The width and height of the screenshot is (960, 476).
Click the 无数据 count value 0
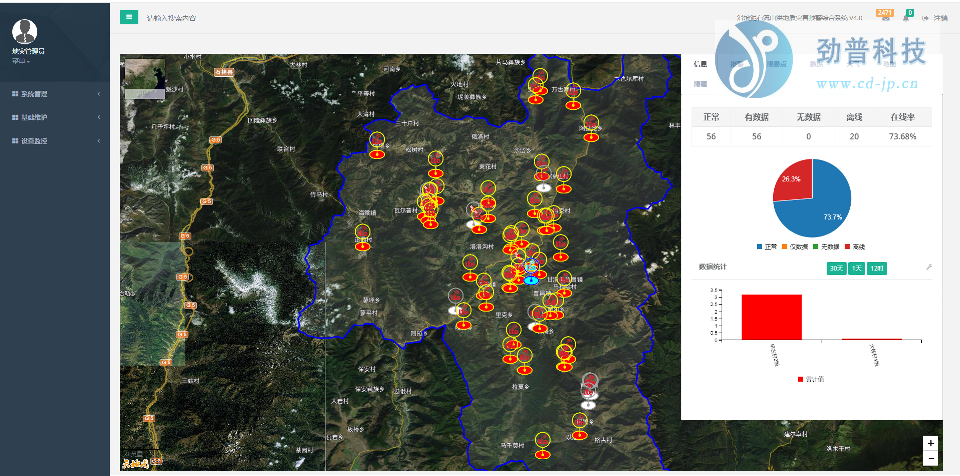(x=808, y=137)
